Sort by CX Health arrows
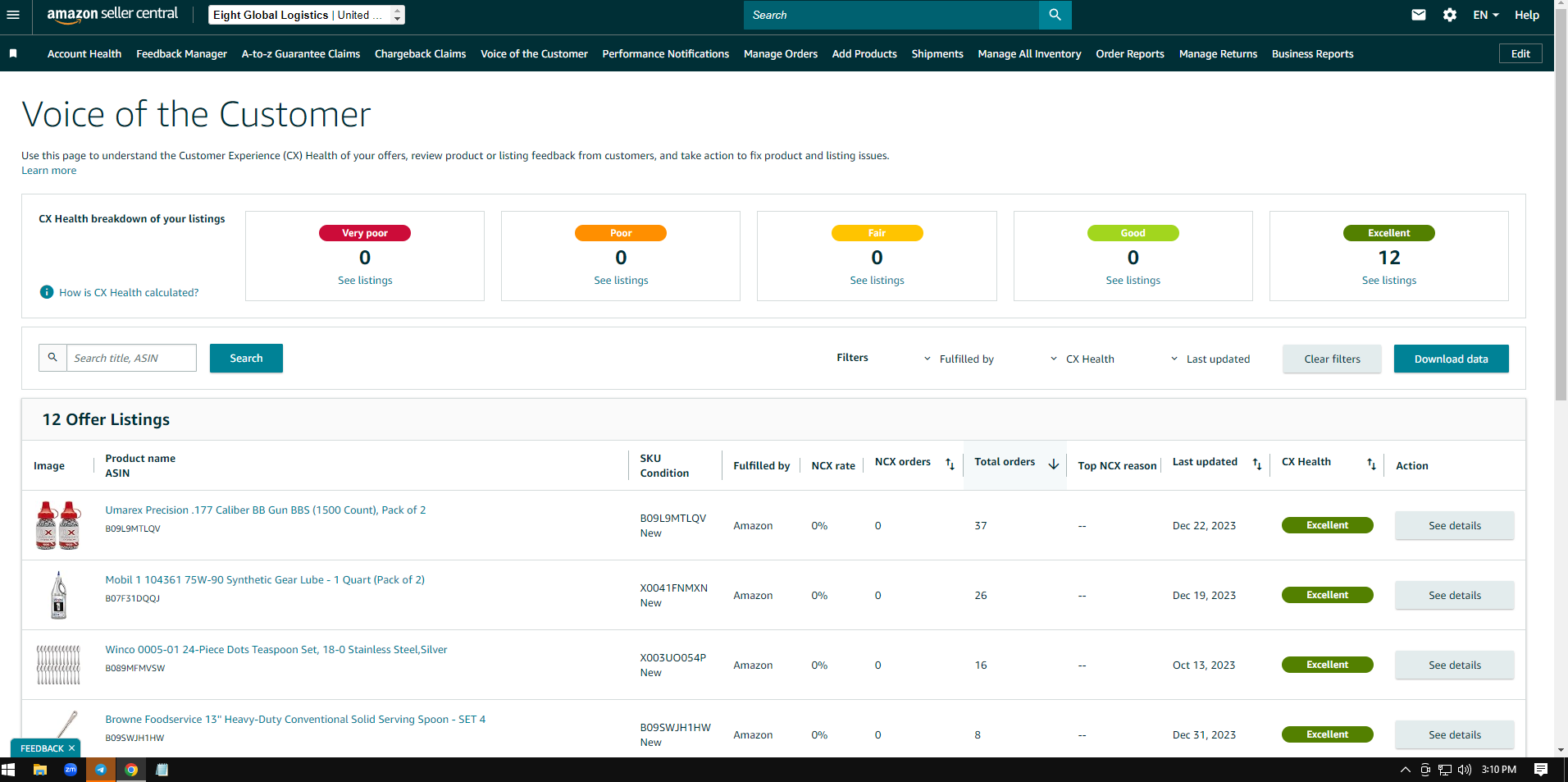This screenshot has height=782, width=1568. pos(1371,464)
